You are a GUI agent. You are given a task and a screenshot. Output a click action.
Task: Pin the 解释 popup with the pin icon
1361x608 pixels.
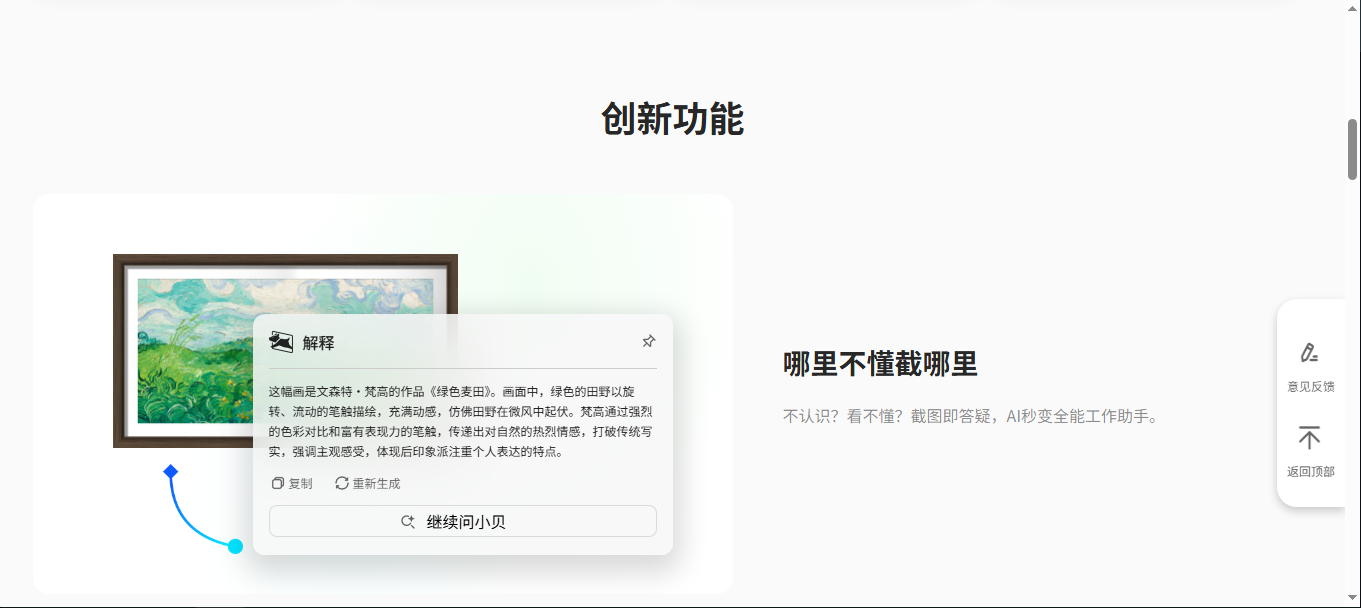(x=648, y=342)
